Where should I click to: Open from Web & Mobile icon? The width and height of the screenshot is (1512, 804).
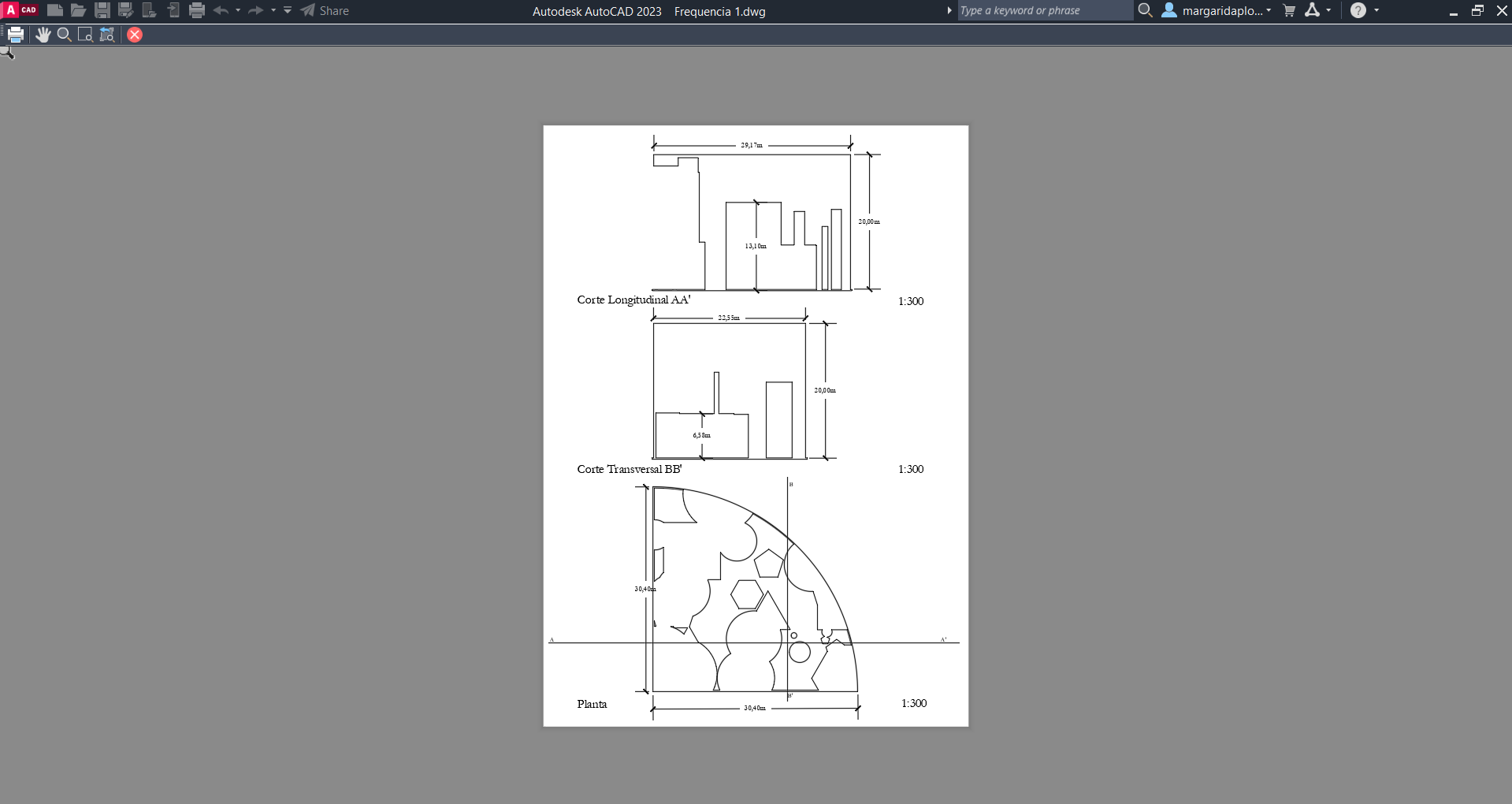tap(149, 10)
